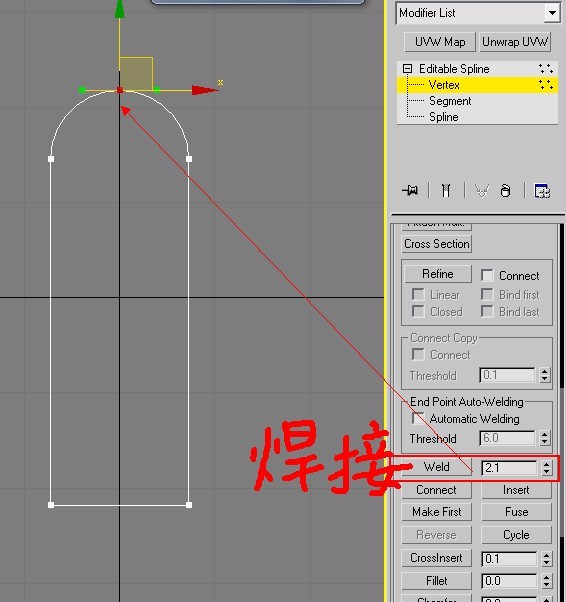Click the Weld threshold field showing 2.1
This screenshot has width=566, height=602.
click(509, 468)
